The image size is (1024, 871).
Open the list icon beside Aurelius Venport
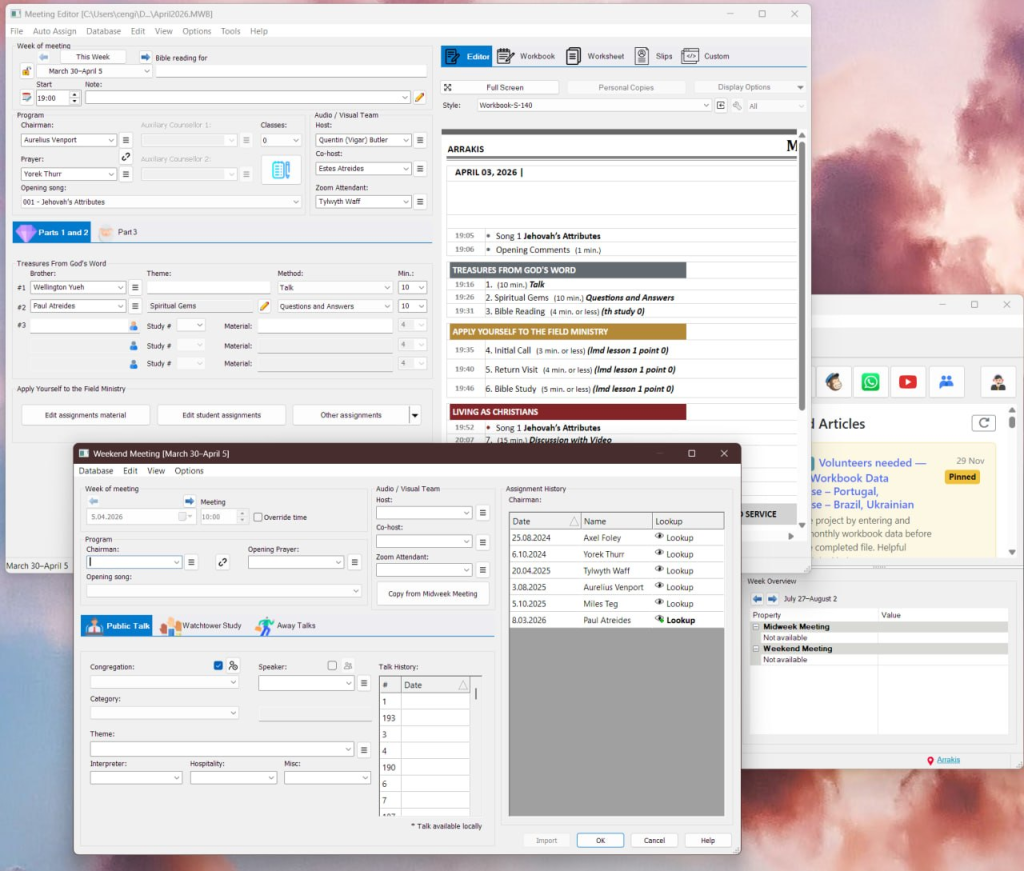(x=126, y=140)
